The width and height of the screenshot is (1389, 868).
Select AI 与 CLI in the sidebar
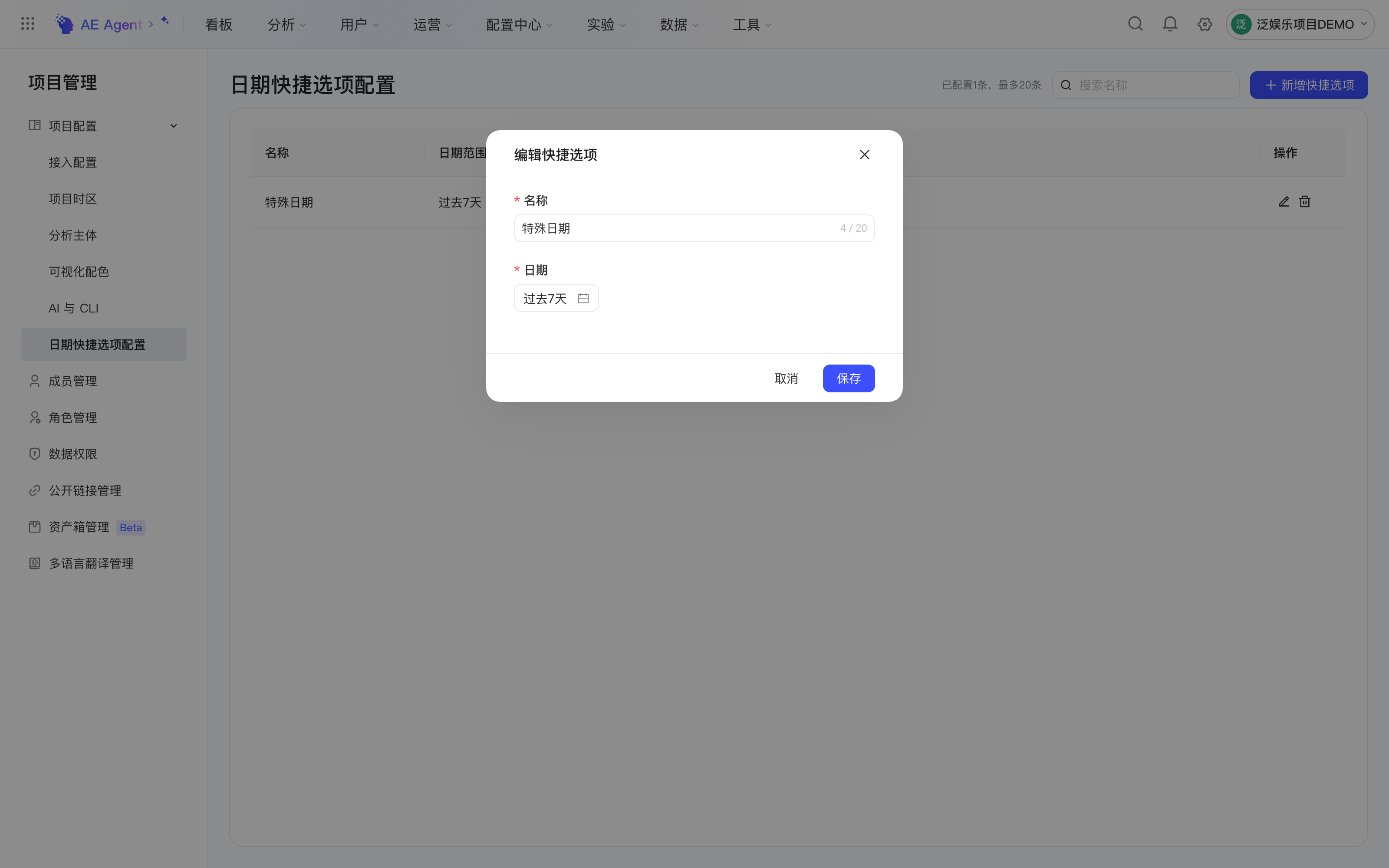[103, 308]
